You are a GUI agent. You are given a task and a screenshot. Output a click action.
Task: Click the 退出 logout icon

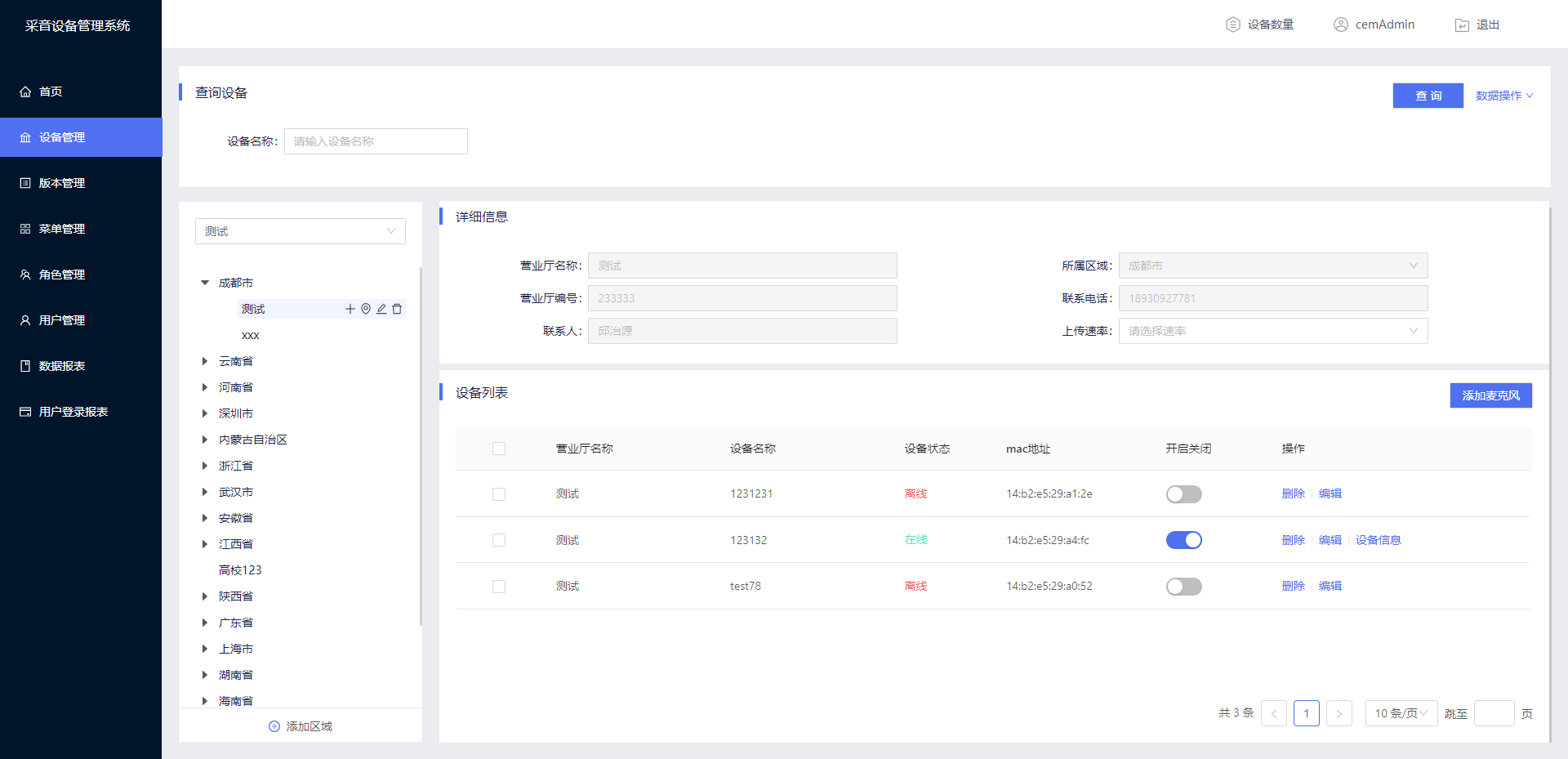[x=1462, y=25]
